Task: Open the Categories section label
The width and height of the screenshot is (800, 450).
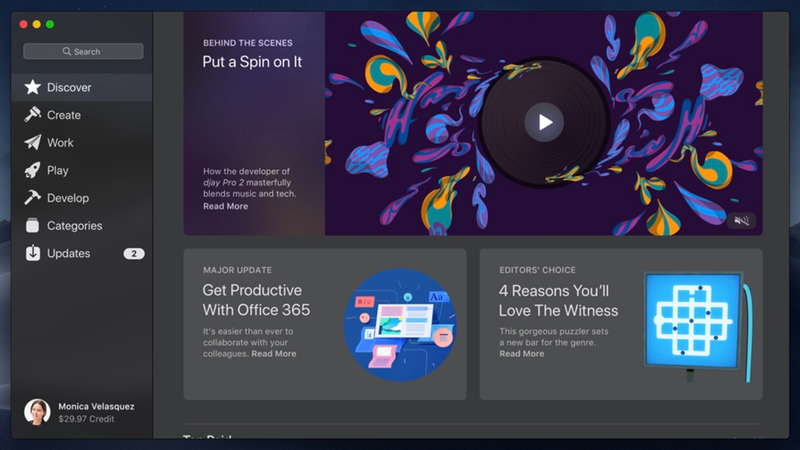Action: pyautogui.click(x=74, y=226)
